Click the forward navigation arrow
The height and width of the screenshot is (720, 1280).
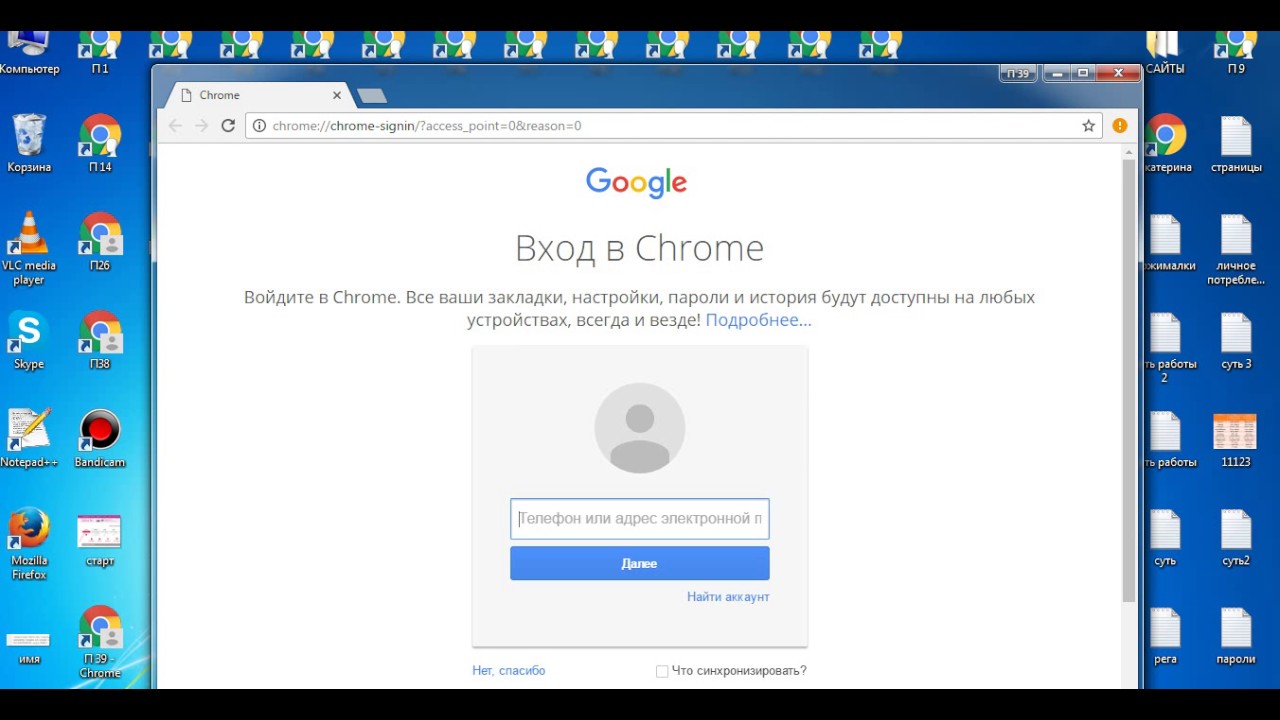point(201,126)
